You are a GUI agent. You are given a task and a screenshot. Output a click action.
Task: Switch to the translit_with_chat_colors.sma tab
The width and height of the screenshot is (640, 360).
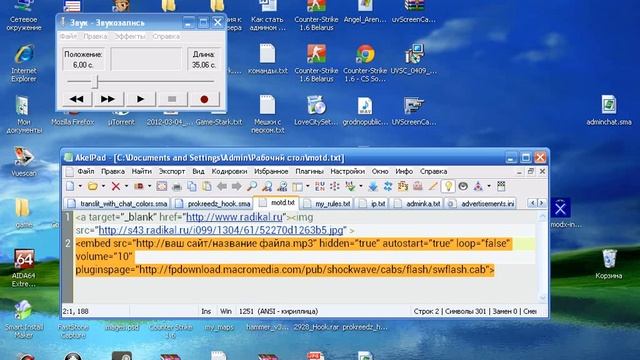[118, 203]
